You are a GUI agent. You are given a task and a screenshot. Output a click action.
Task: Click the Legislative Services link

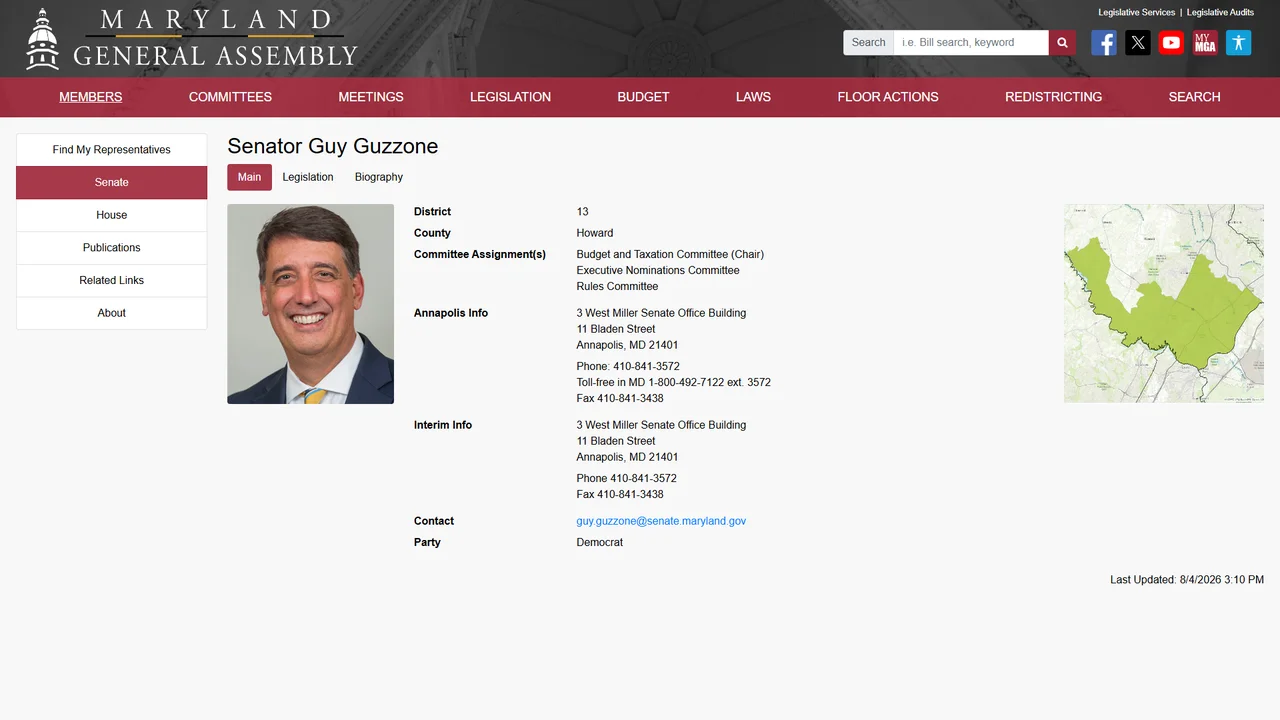pyautogui.click(x=1136, y=13)
